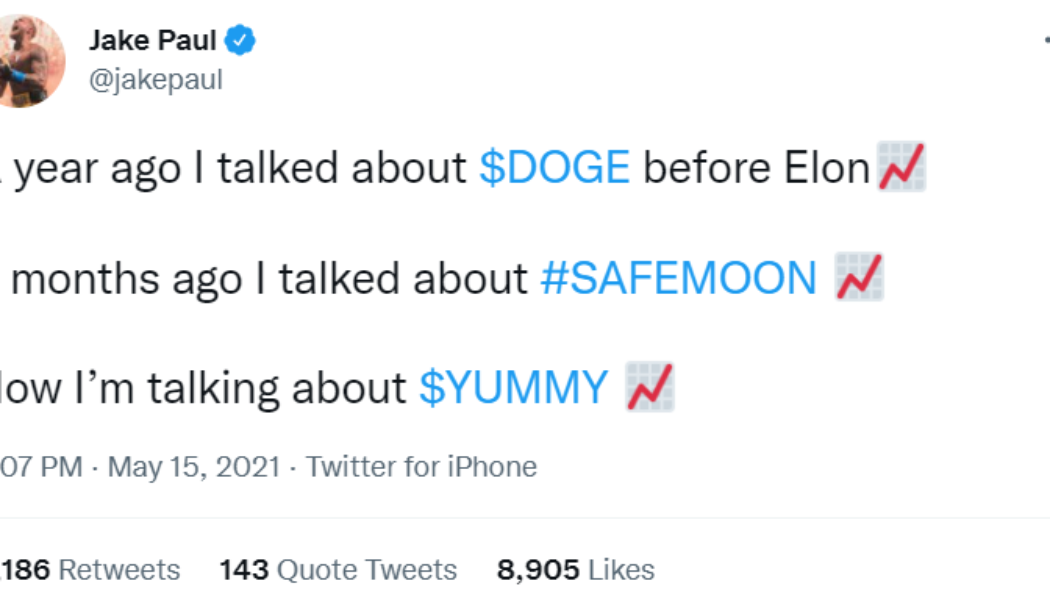Click the "months ago I talked about" text
Image resolution: width=1050 pixels, height=600 pixels.
point(268,279)
